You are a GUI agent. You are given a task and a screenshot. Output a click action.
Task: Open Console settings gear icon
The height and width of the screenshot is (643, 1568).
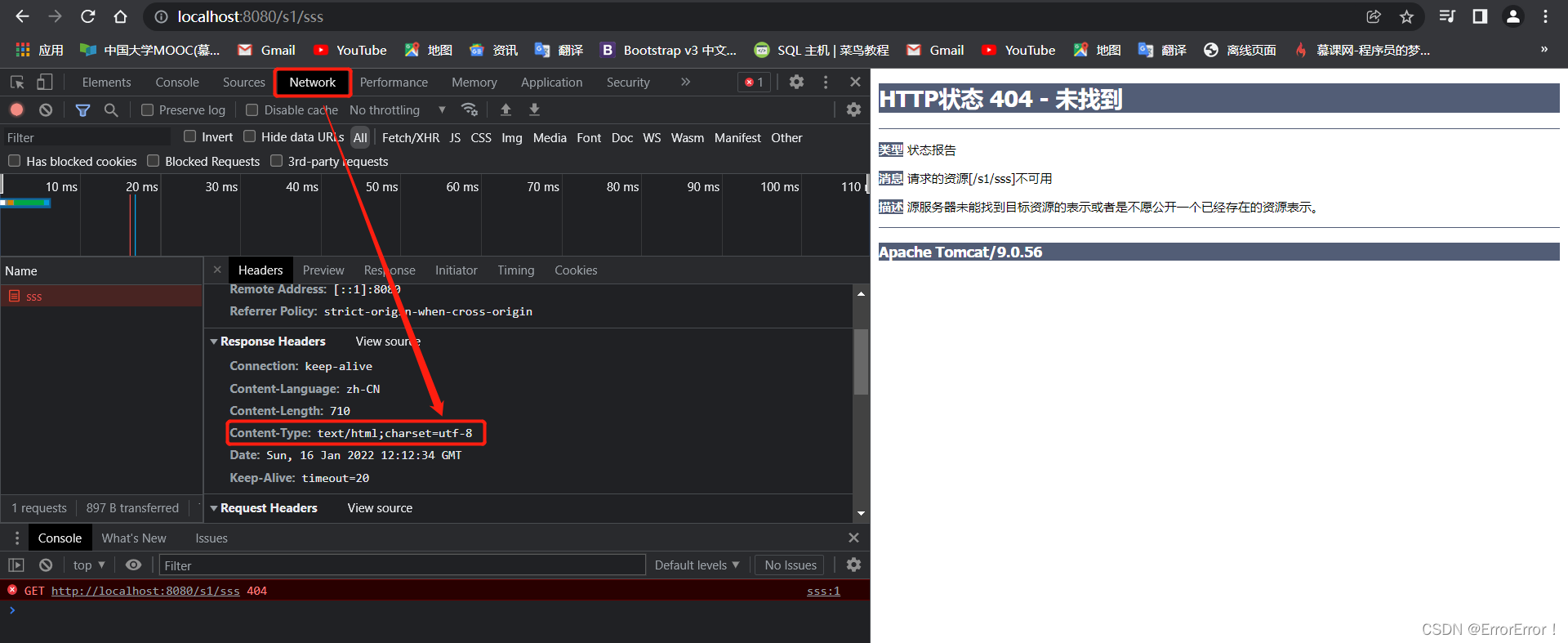click(x=853, y=565)
